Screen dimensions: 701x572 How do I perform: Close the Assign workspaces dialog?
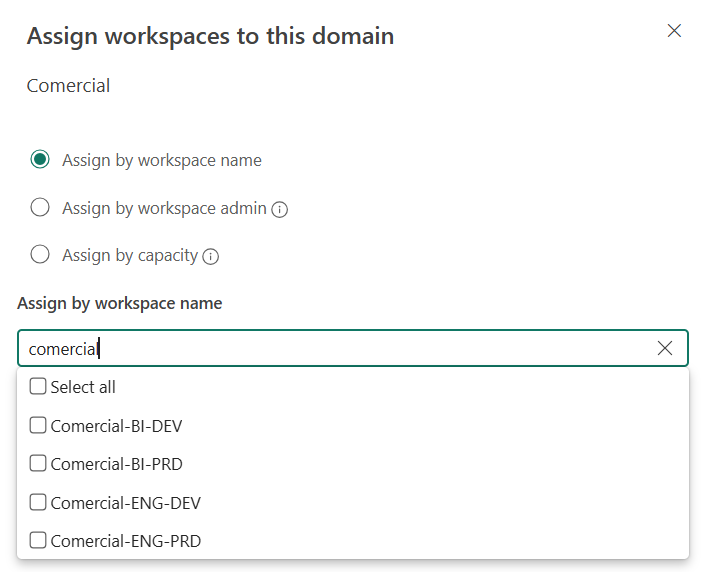[674, 31]
